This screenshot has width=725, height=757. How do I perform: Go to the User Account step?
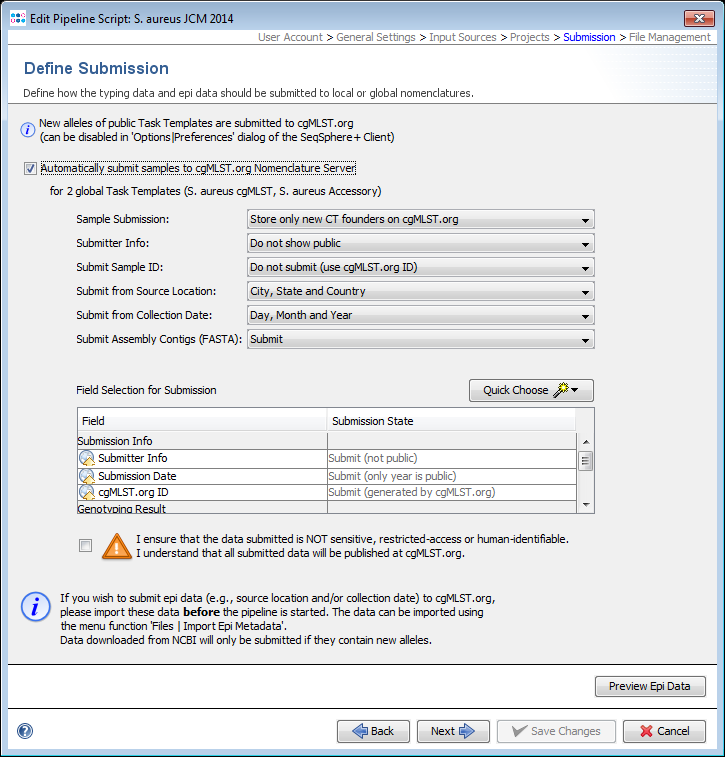(x=290, y=37)
